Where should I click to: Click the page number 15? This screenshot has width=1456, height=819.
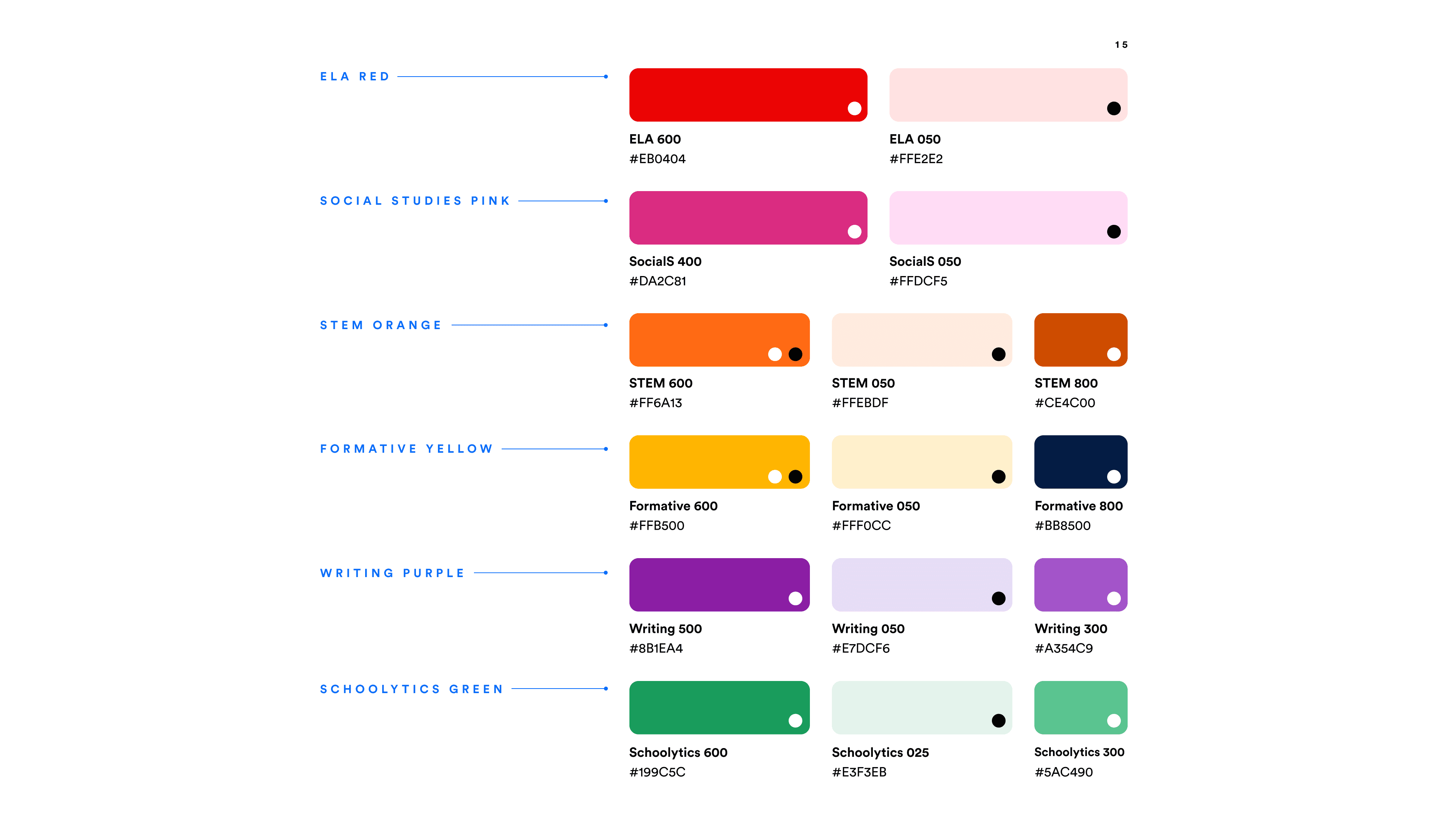click(x=1121, y=45)
